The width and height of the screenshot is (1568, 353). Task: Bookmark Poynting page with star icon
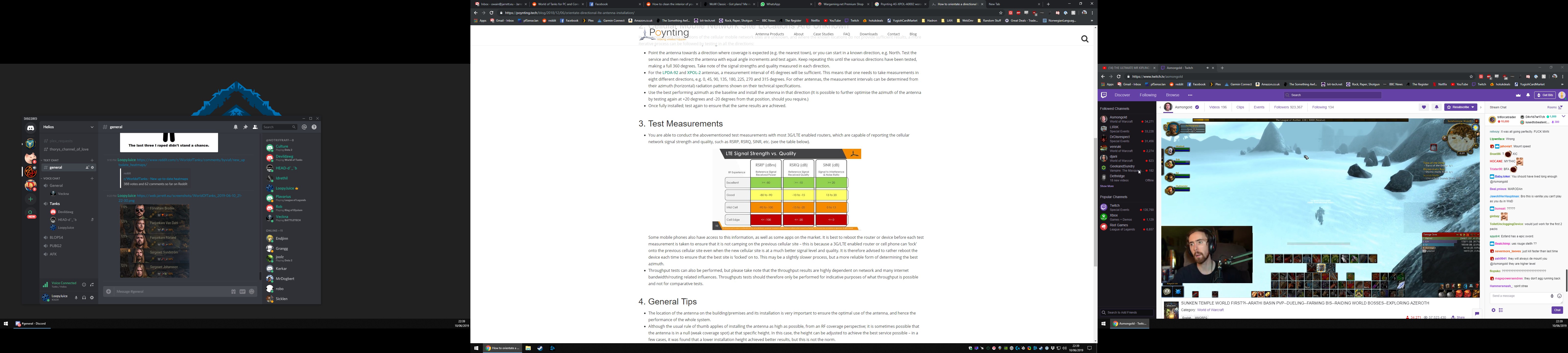1001,13
